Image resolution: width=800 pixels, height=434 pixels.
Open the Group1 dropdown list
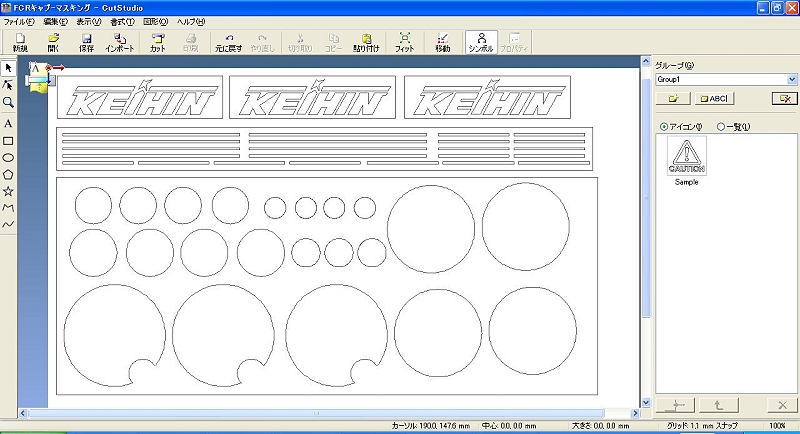coord(792,80)
